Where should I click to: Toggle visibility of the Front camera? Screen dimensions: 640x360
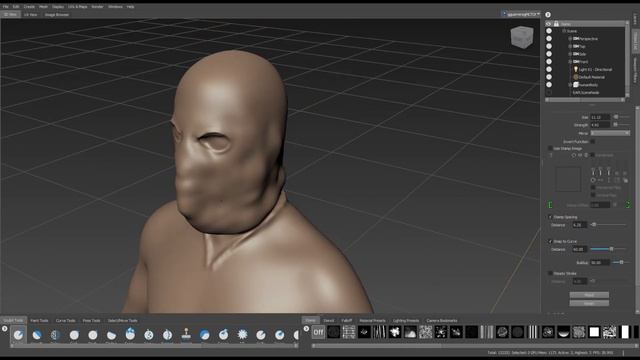(x=549, y=62)
